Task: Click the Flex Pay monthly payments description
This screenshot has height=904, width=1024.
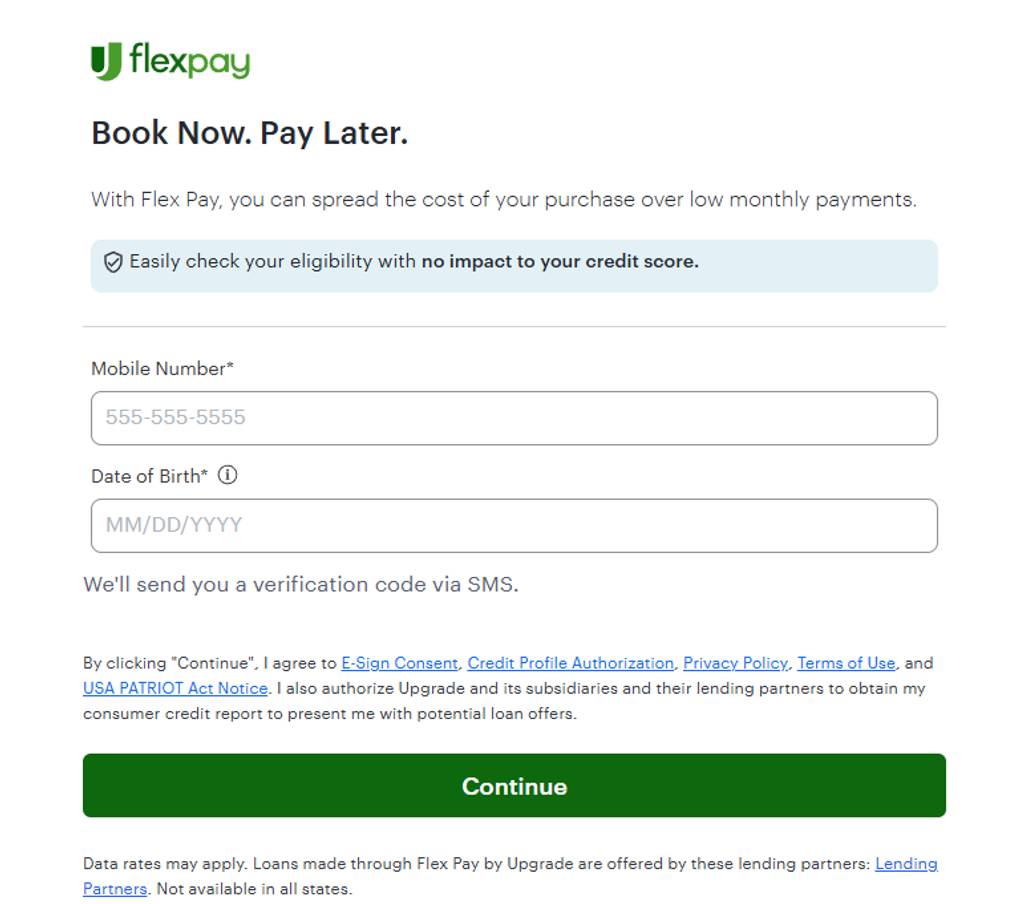Action: click(503, 200)
